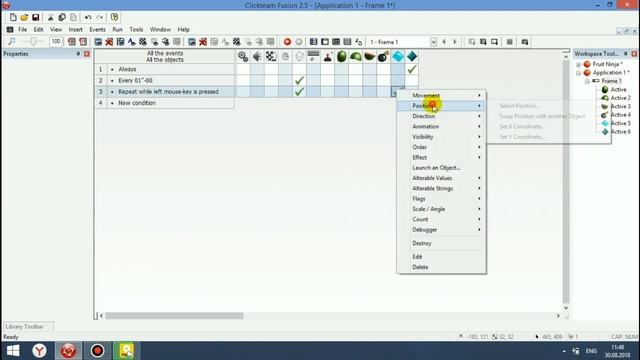Go to previous frame arrow
The height and width of the screenshot is (360, 640).
(444, 42)
